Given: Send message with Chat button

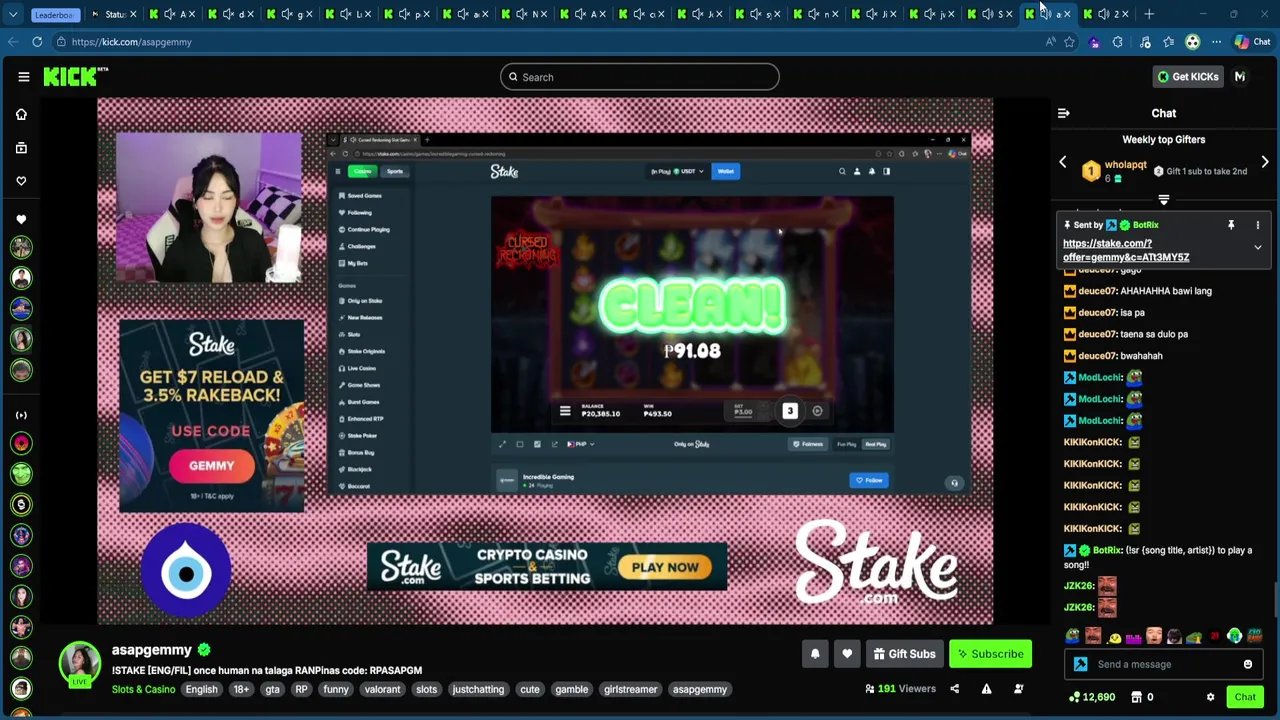Looking at the screenshot, I should point(1245,697).
